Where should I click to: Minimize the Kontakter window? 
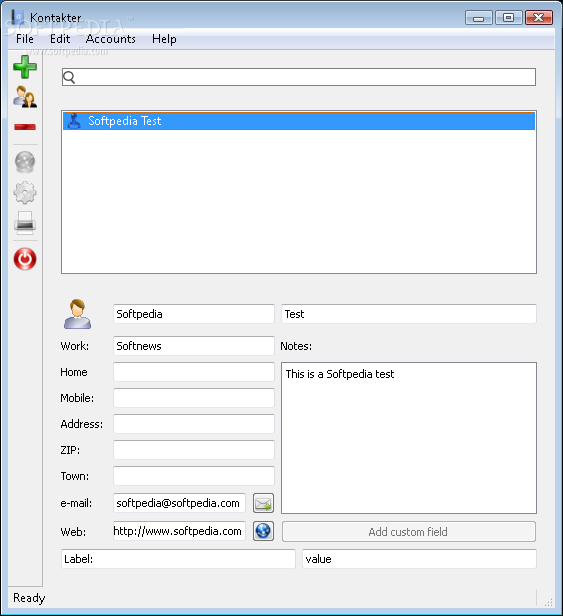(479, 18)
